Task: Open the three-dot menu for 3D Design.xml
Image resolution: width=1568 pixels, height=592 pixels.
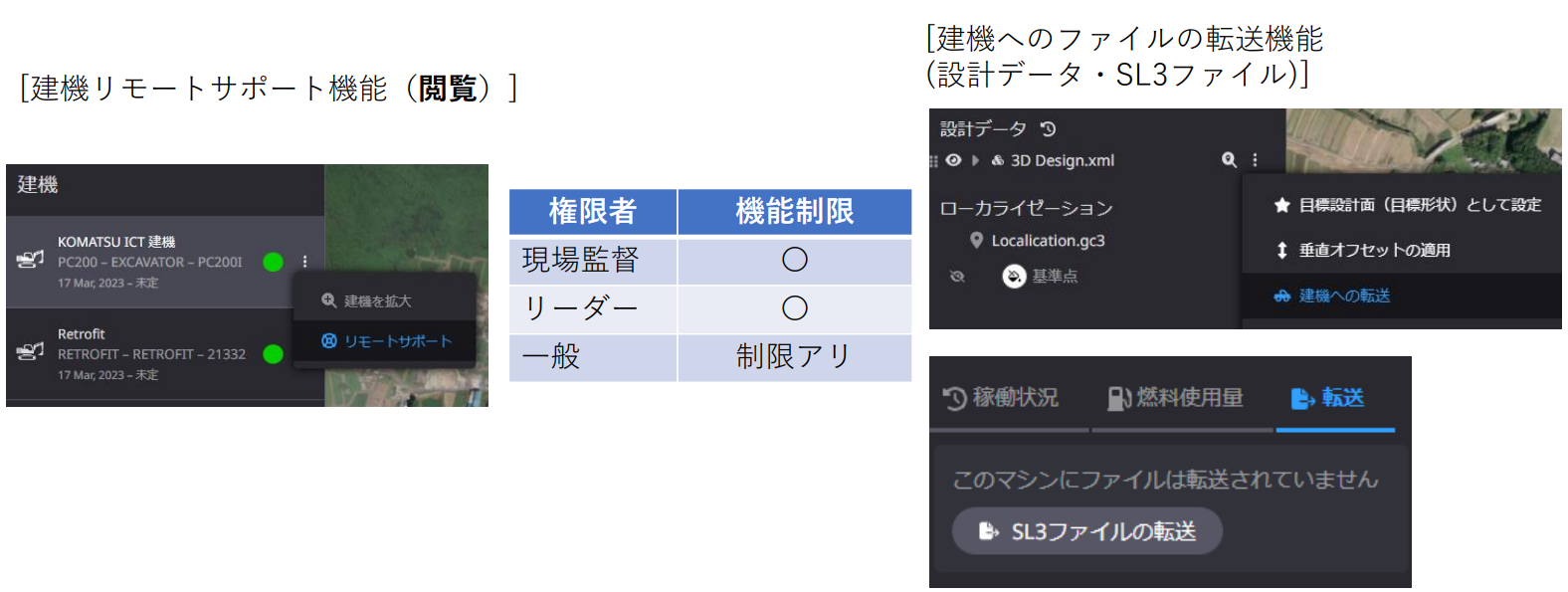Action: 1255,160
